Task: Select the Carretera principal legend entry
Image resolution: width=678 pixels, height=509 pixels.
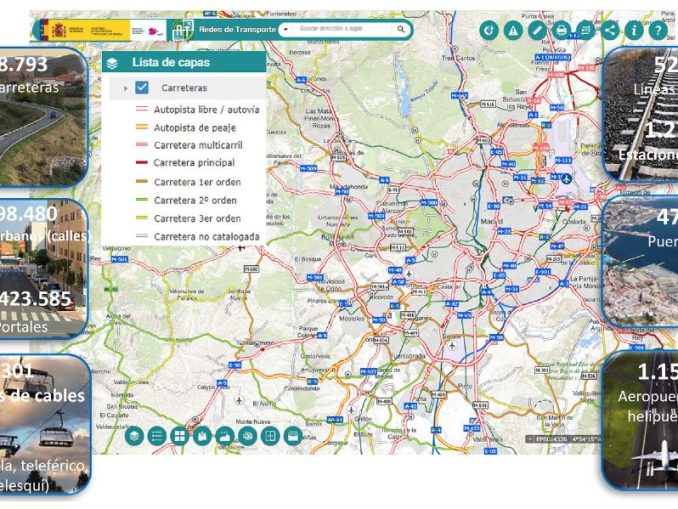Action: click(x=194, y=162)
